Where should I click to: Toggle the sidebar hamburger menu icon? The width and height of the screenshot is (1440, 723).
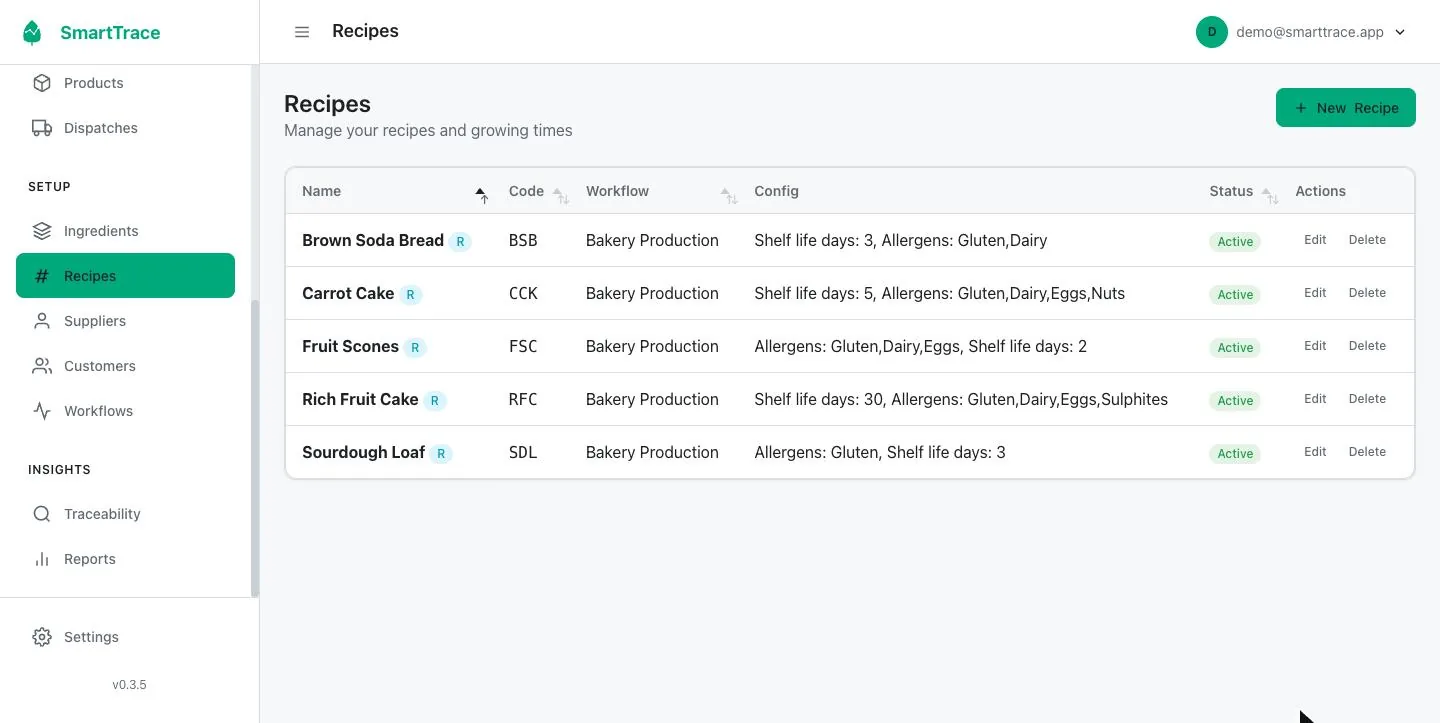(x=302, y=32)
